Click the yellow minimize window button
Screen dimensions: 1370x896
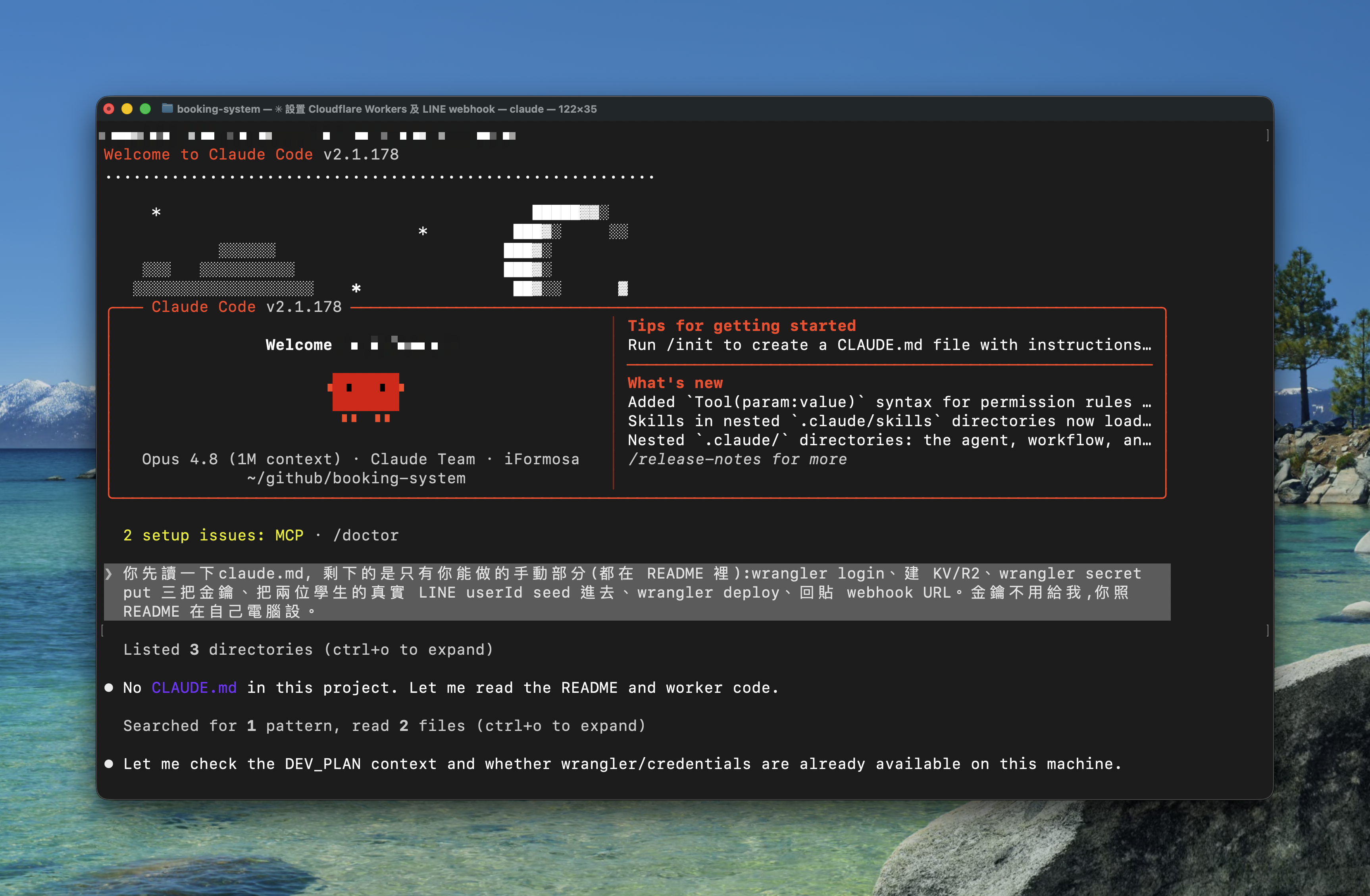[x=127, y=109]
